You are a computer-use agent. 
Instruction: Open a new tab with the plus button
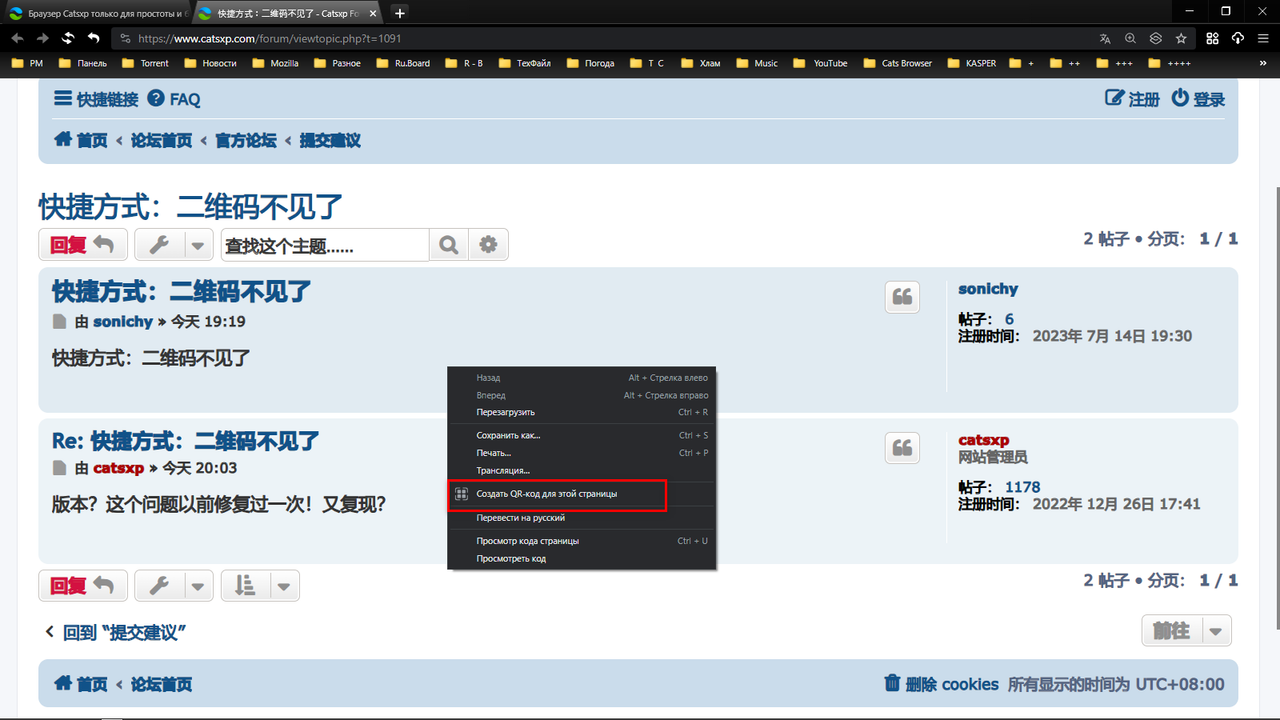pos(400,13)
